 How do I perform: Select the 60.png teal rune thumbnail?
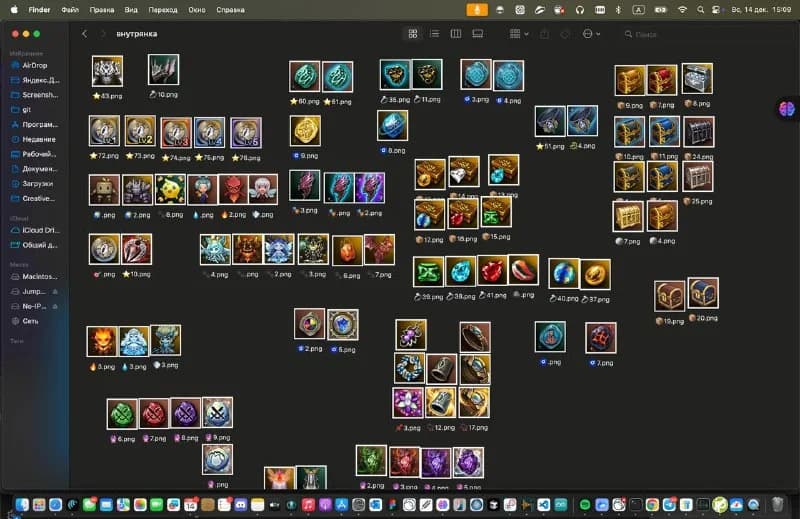305,77
